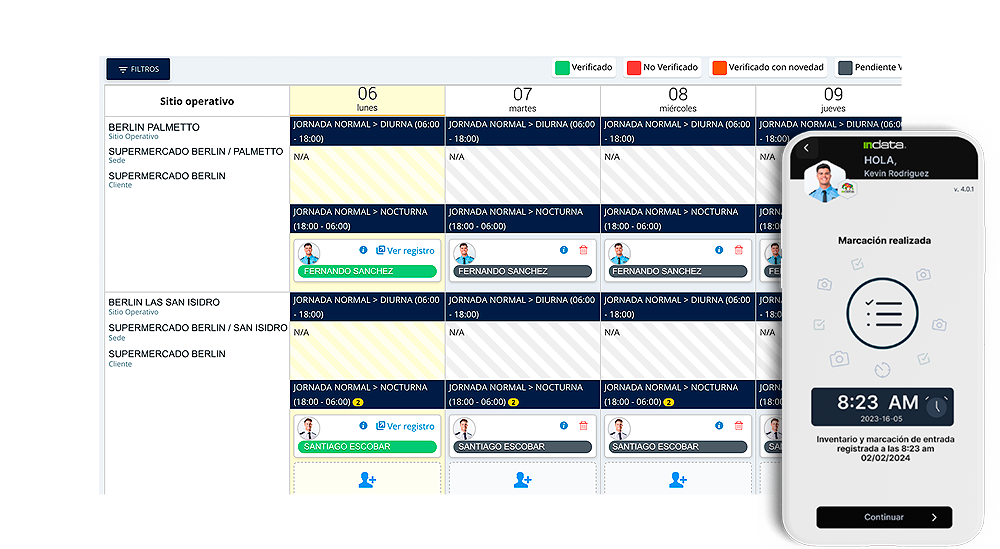The image size is (1000, 549).
Task: Click the add-user icon under Tuesday's Santiago Escobar card
Action: pos(522,480)
